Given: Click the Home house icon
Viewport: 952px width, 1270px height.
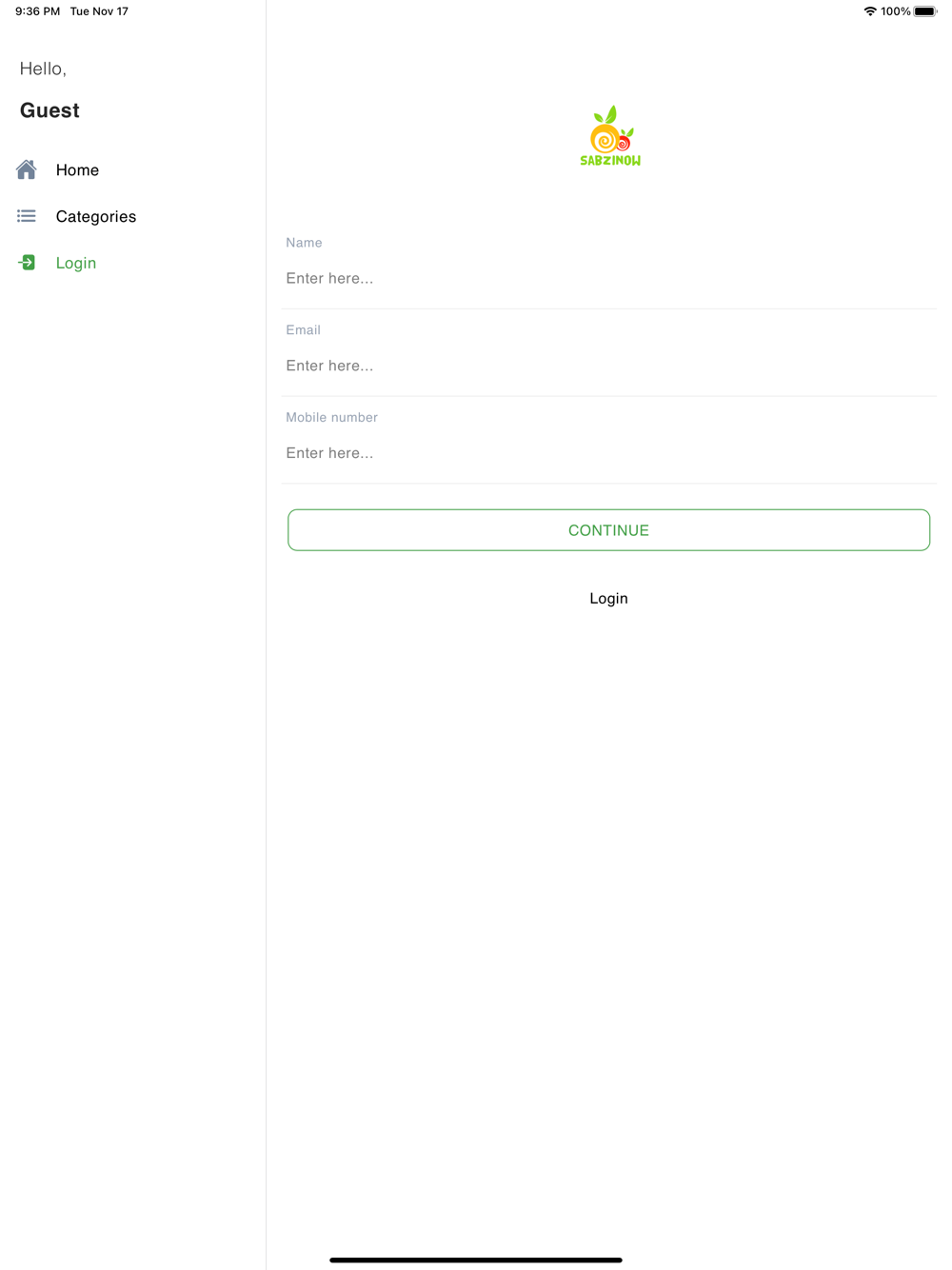Looking at the screenshot, I should 27,169.
